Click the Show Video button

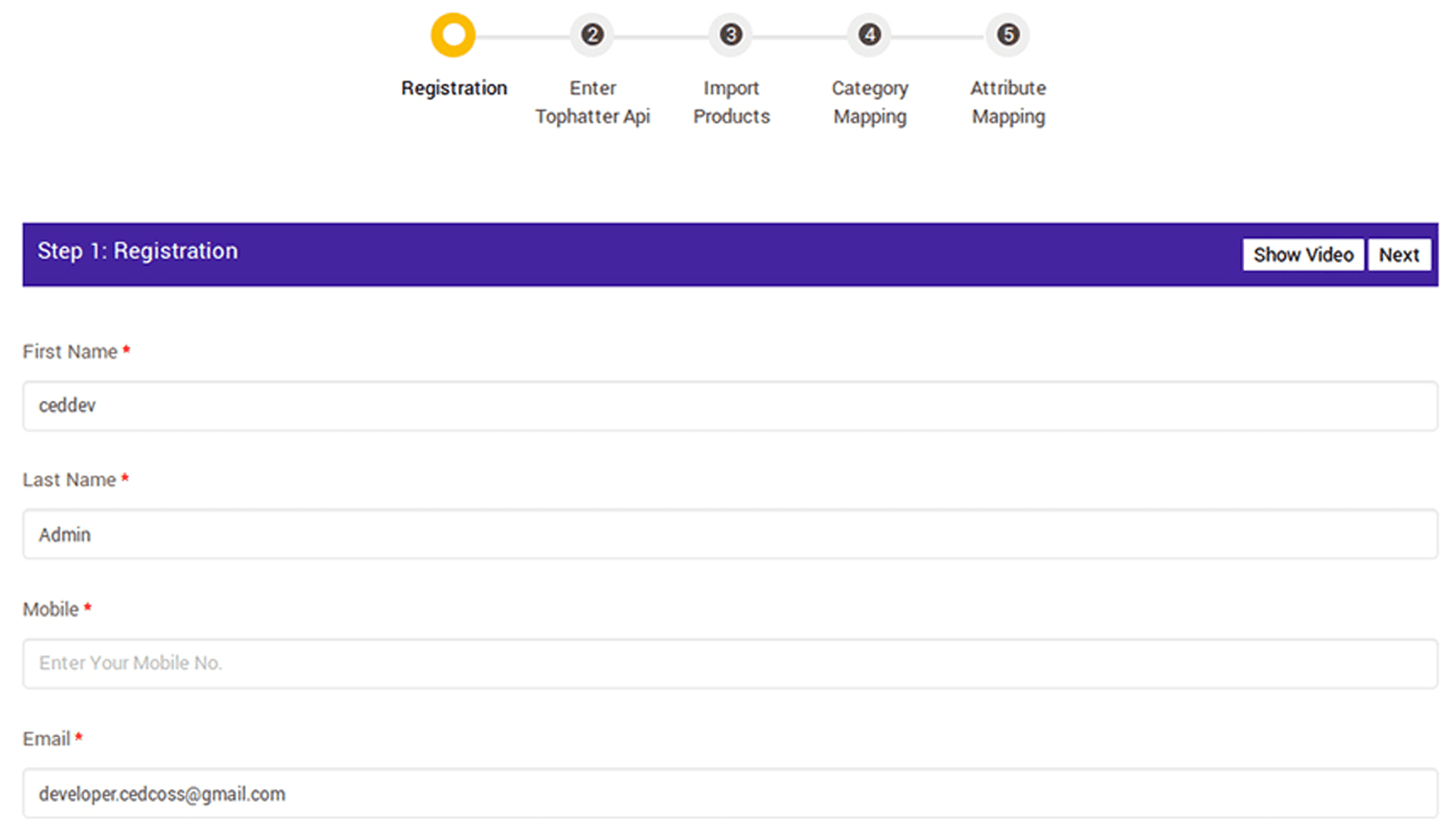1302,255
